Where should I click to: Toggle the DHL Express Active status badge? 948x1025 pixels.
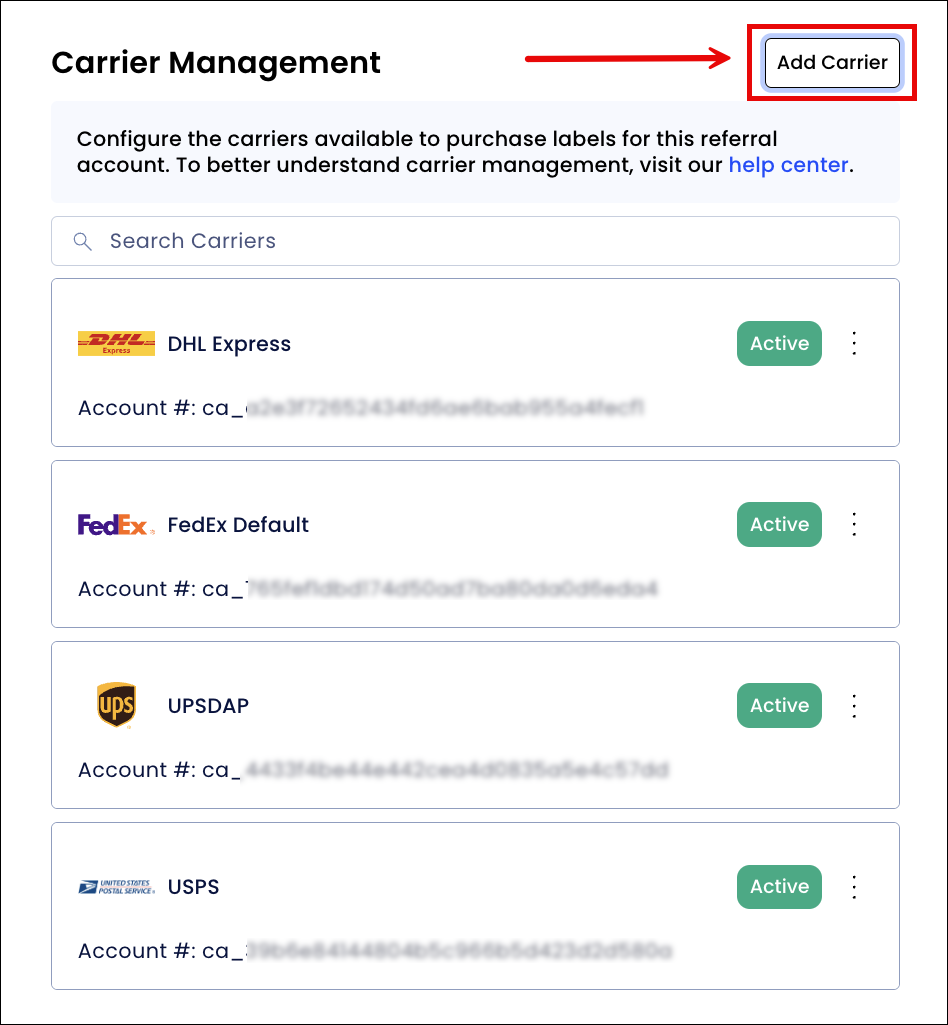click(779, 343)
